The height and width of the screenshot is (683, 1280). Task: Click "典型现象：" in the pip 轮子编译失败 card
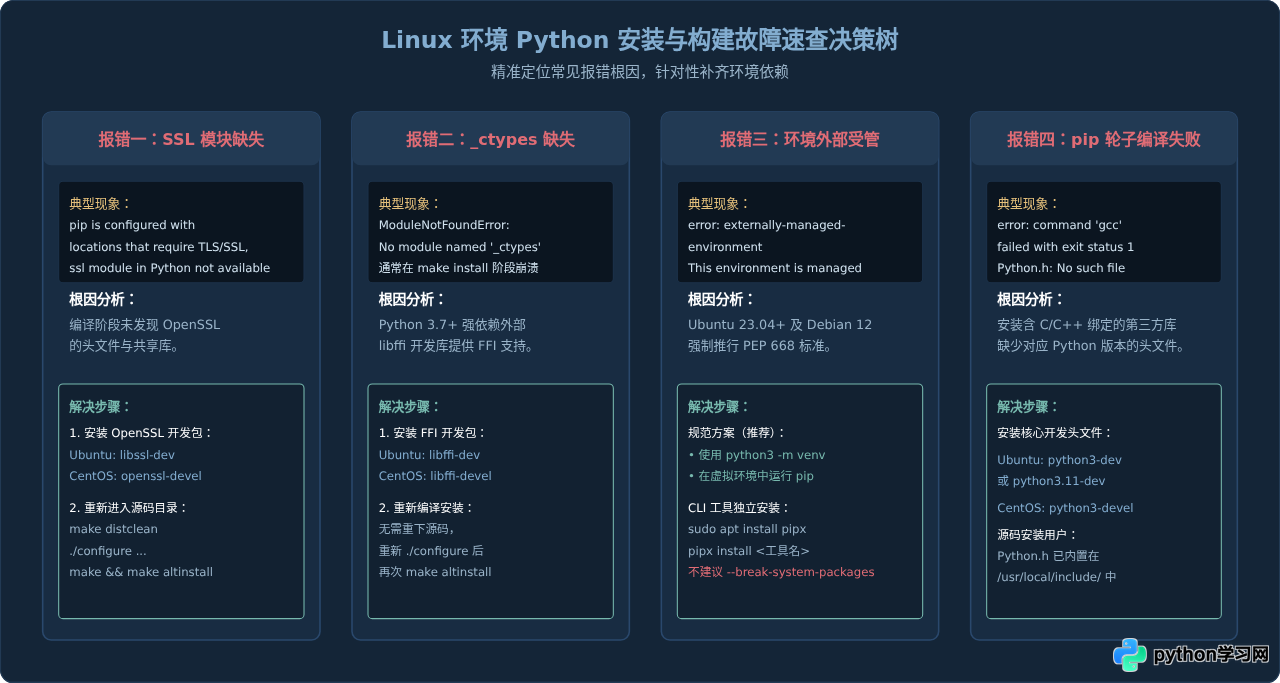pos(1028,203)
